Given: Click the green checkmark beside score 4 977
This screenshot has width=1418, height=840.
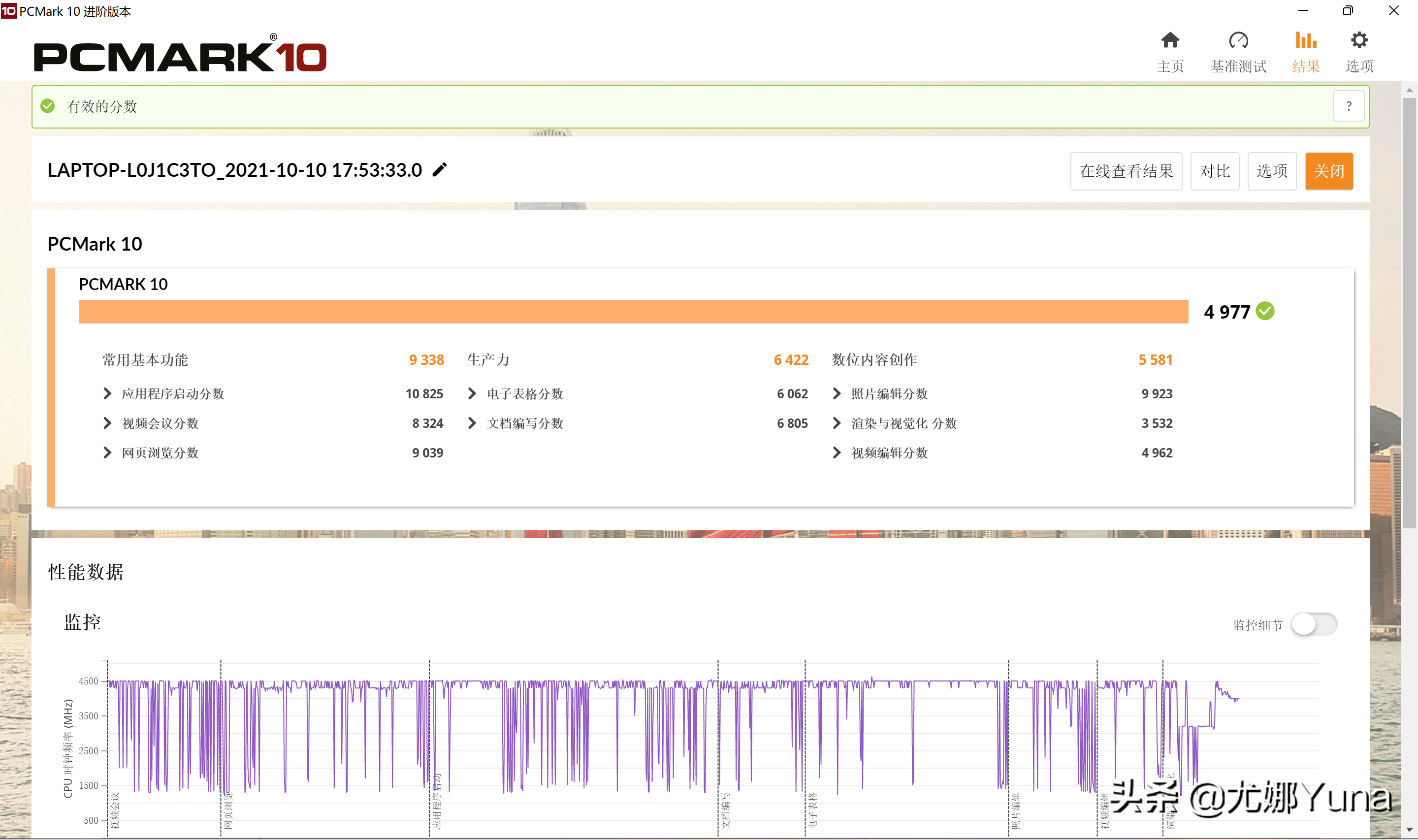Looking at the screenshot, I should pos(1265,311).
